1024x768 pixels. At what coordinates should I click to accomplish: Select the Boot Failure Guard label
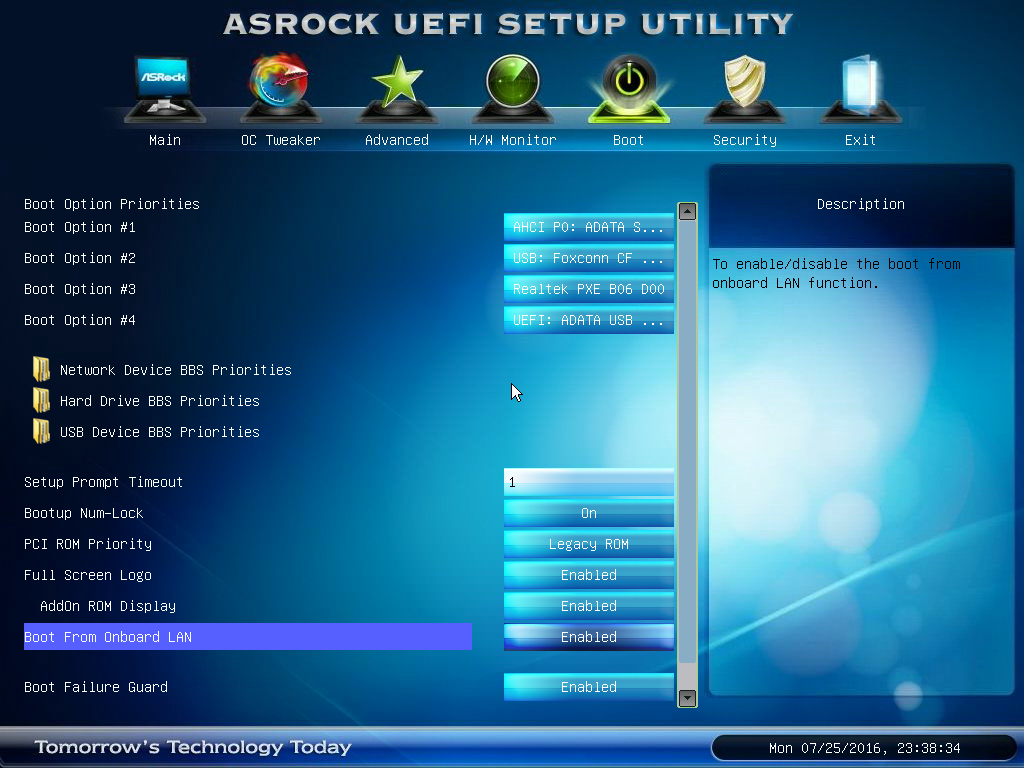[x=95, y=687]
